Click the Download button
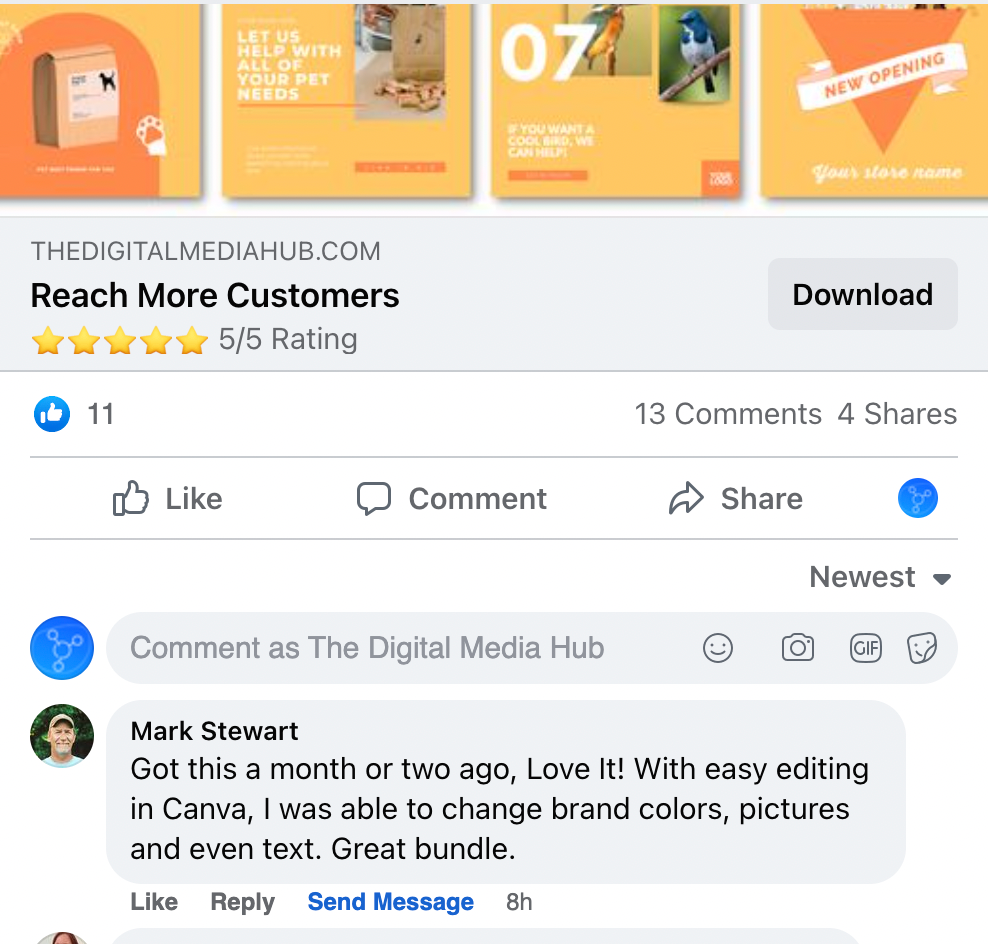The image size is (988, 944). click(863, 294)
